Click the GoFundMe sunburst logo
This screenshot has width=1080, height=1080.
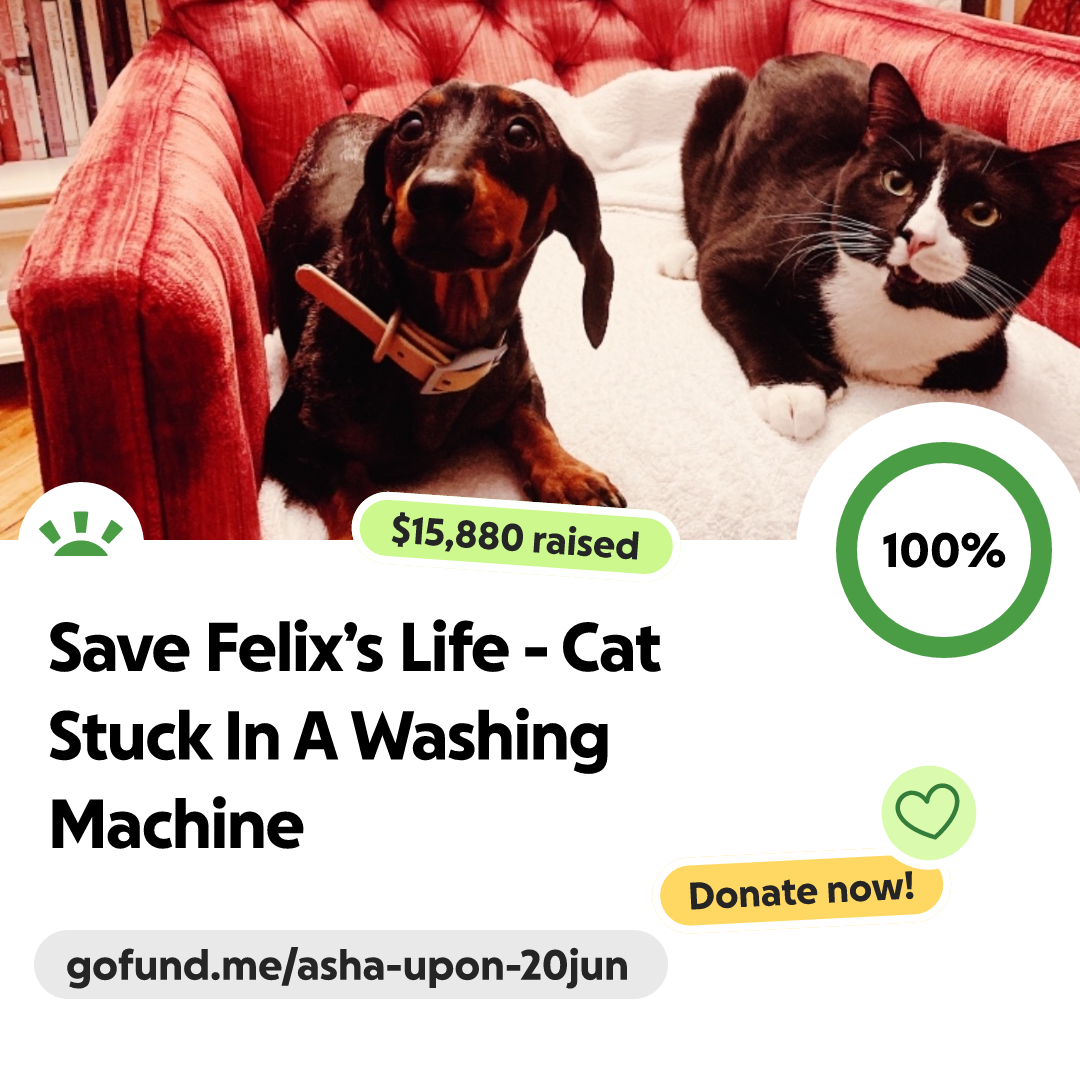coord(81,533)
